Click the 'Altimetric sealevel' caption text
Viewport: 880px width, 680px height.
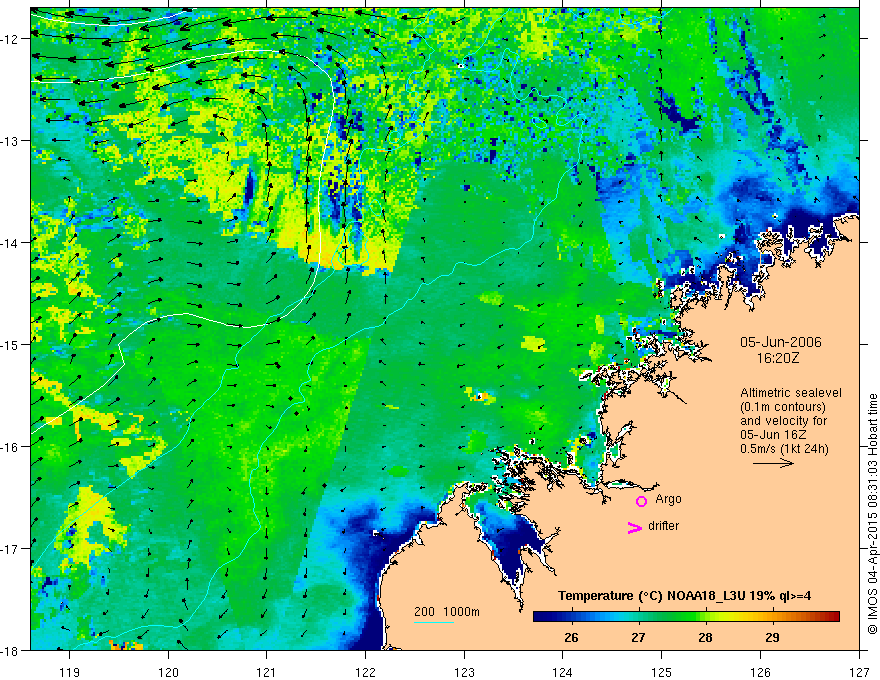791,393
